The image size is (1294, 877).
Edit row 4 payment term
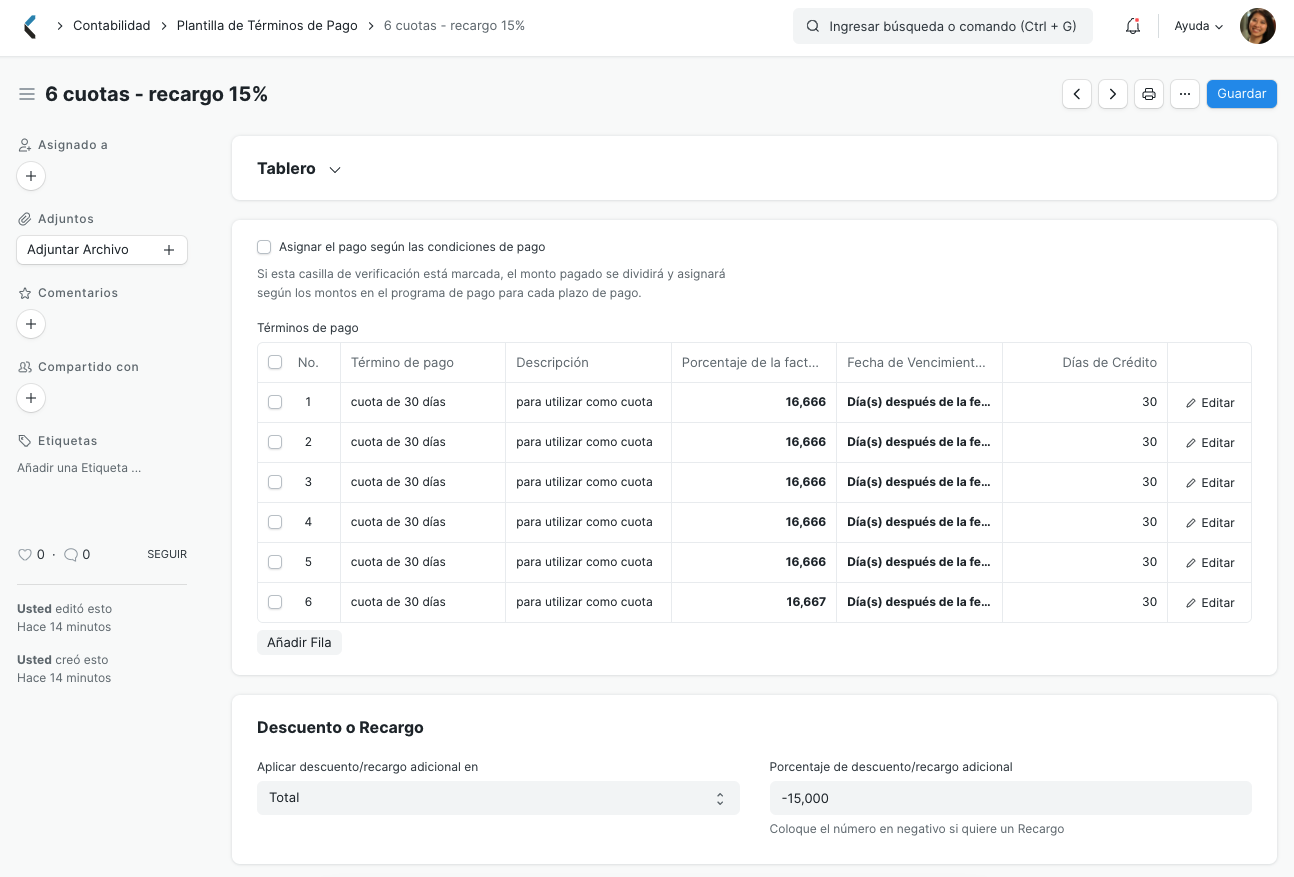click(1210, 523)
